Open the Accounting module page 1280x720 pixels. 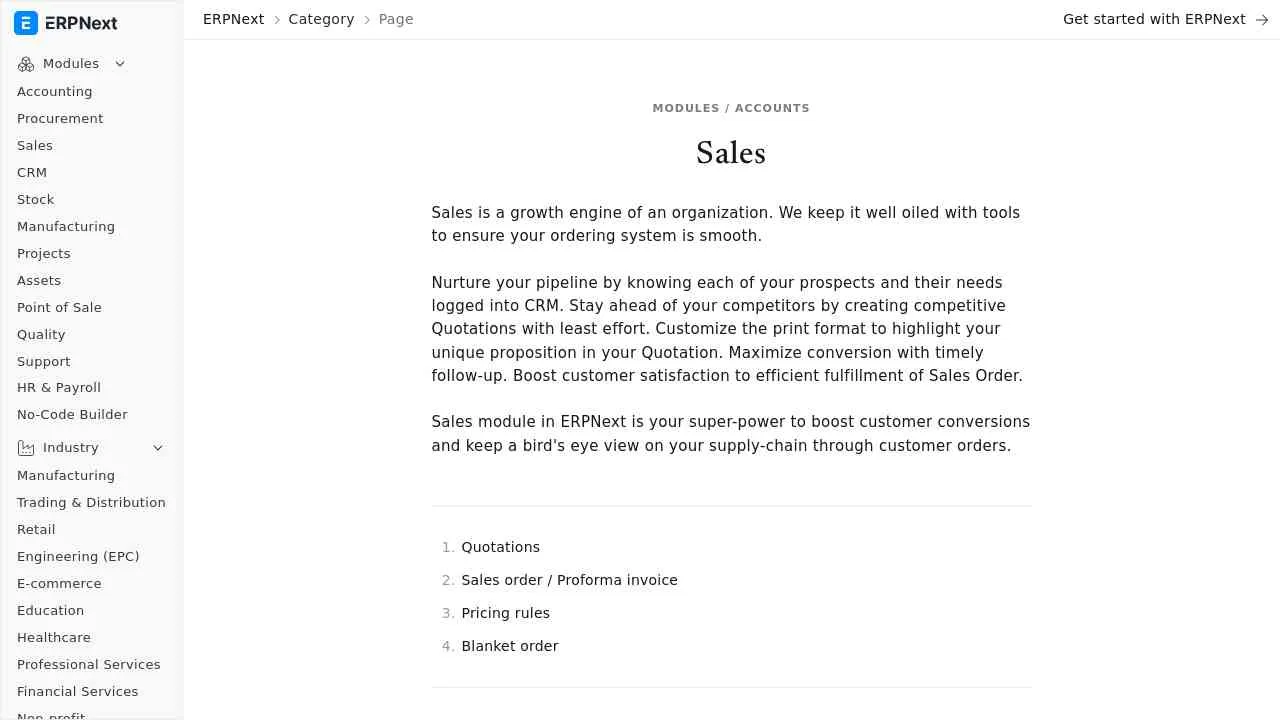click(x=55, y=92)
